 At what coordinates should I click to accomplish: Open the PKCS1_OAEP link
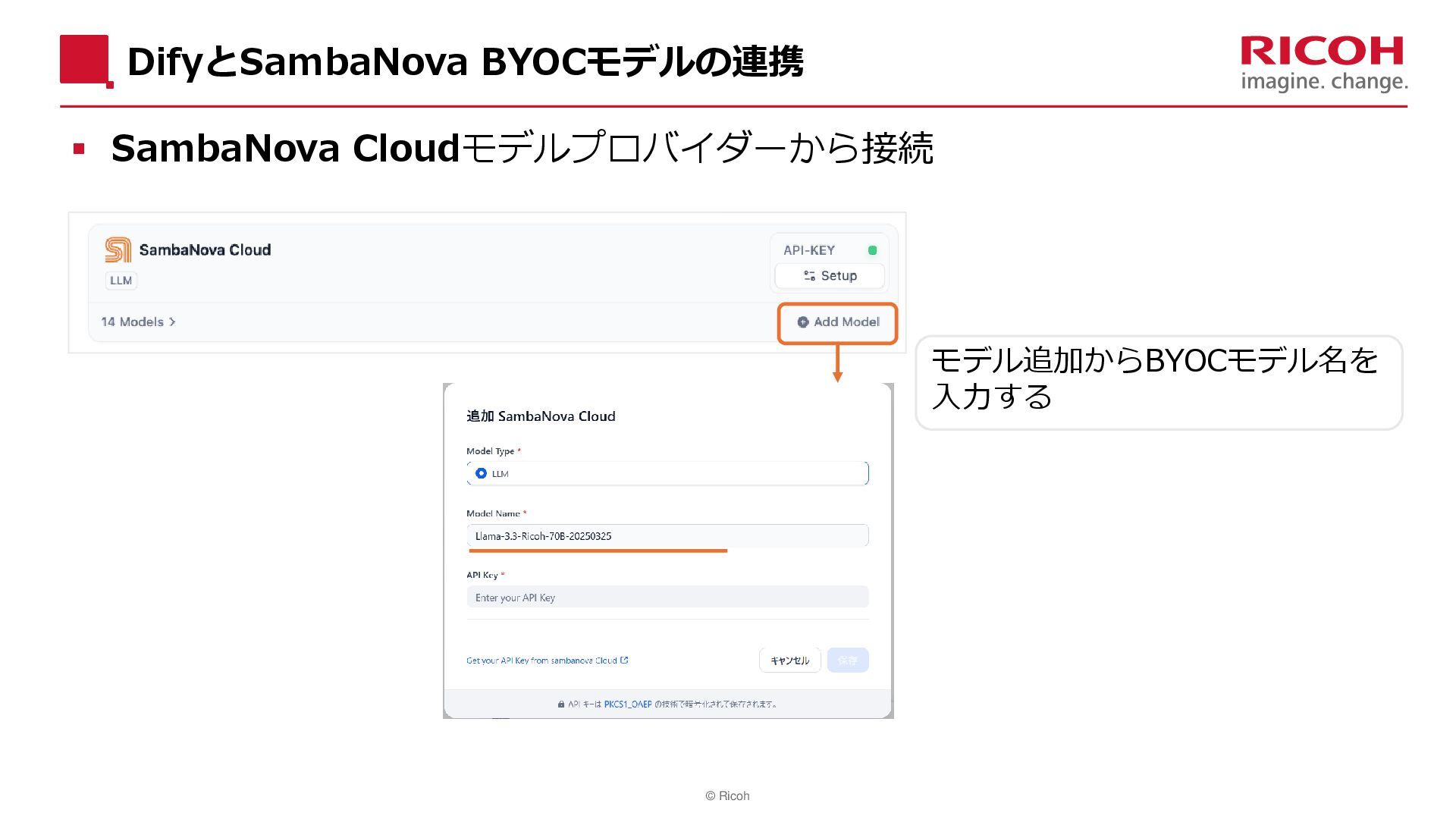628,704
